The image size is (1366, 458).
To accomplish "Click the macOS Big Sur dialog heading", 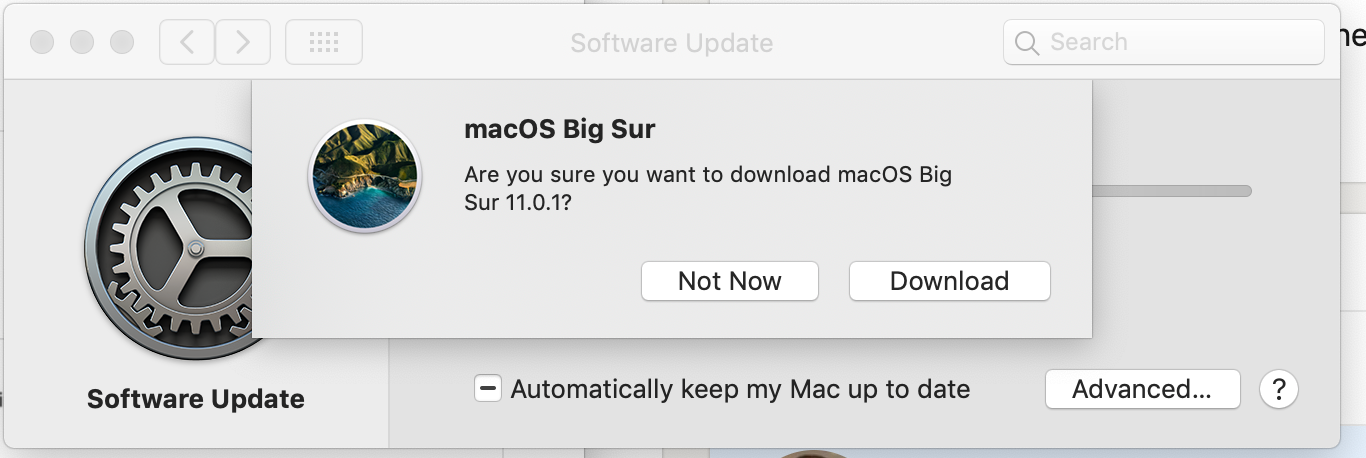I will coord(560,129).
